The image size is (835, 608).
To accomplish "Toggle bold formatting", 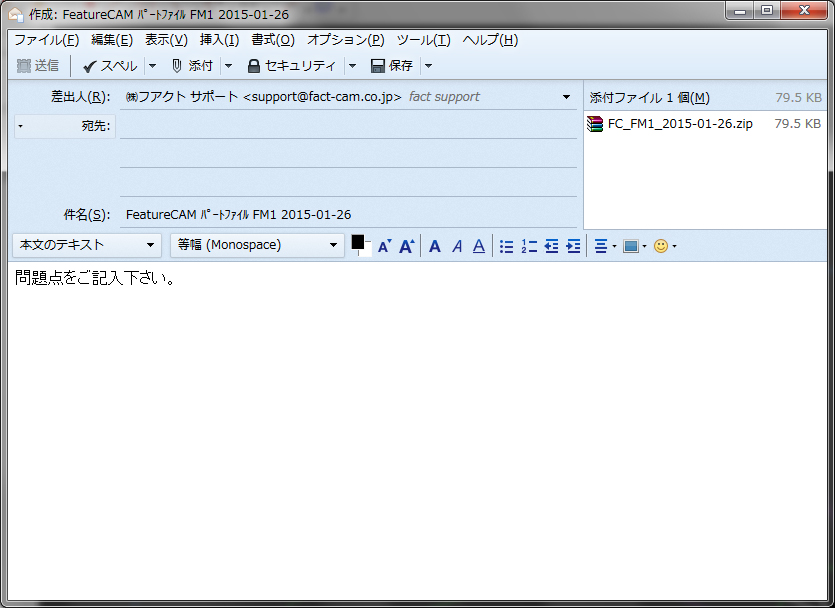I will click(435, 246).
